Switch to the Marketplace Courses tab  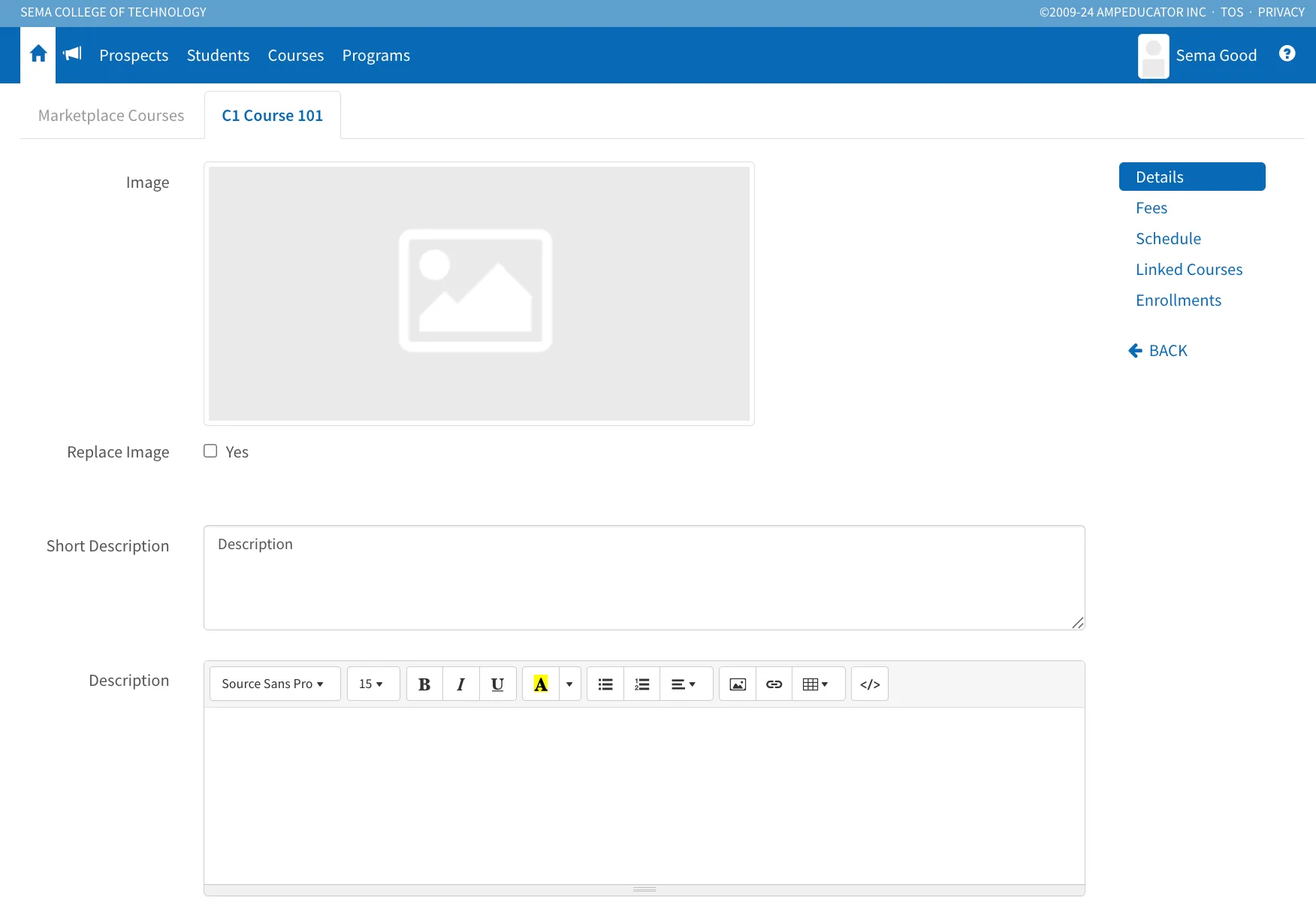(111, 116)
